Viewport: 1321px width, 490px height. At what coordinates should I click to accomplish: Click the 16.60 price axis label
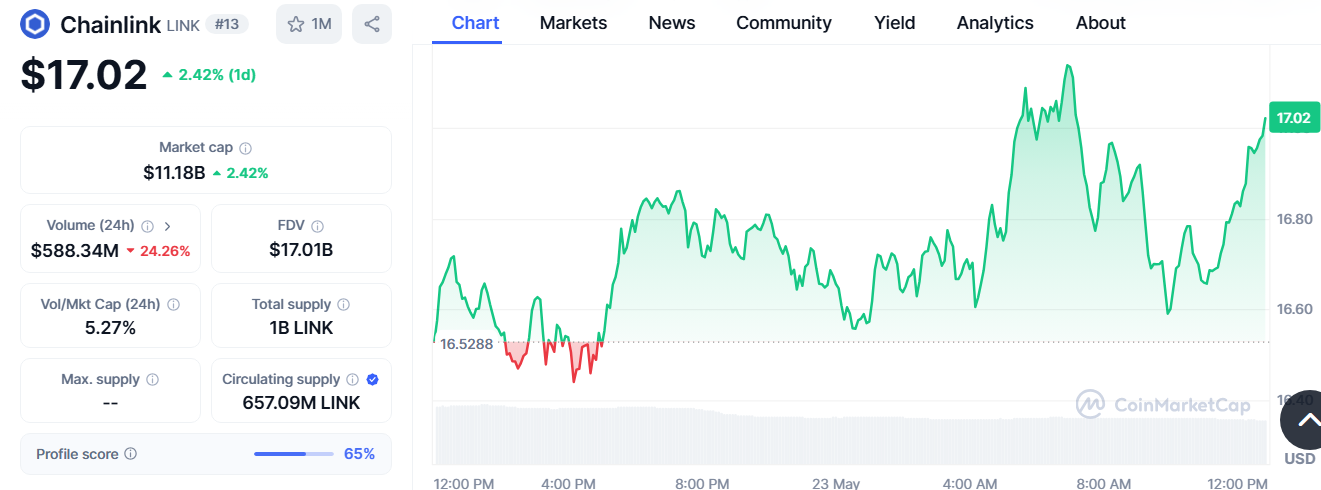point(1294,309)
